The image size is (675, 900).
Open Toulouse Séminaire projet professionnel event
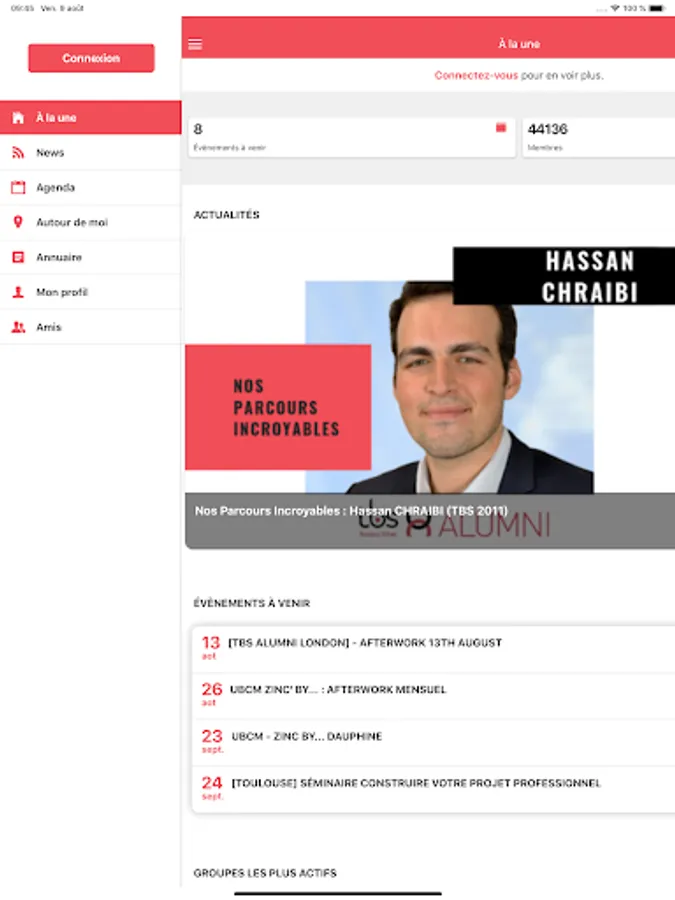433,789
